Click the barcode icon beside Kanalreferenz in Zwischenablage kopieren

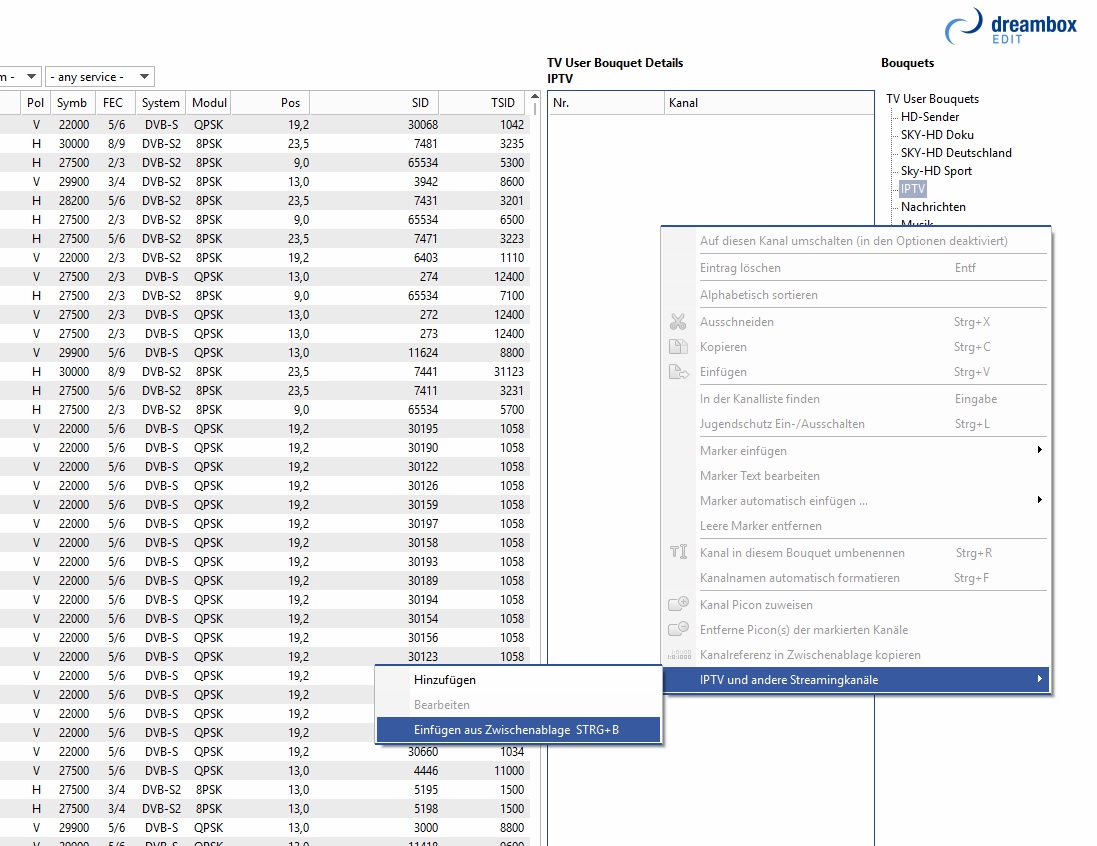pyautogui.click(x=678, y=655)
